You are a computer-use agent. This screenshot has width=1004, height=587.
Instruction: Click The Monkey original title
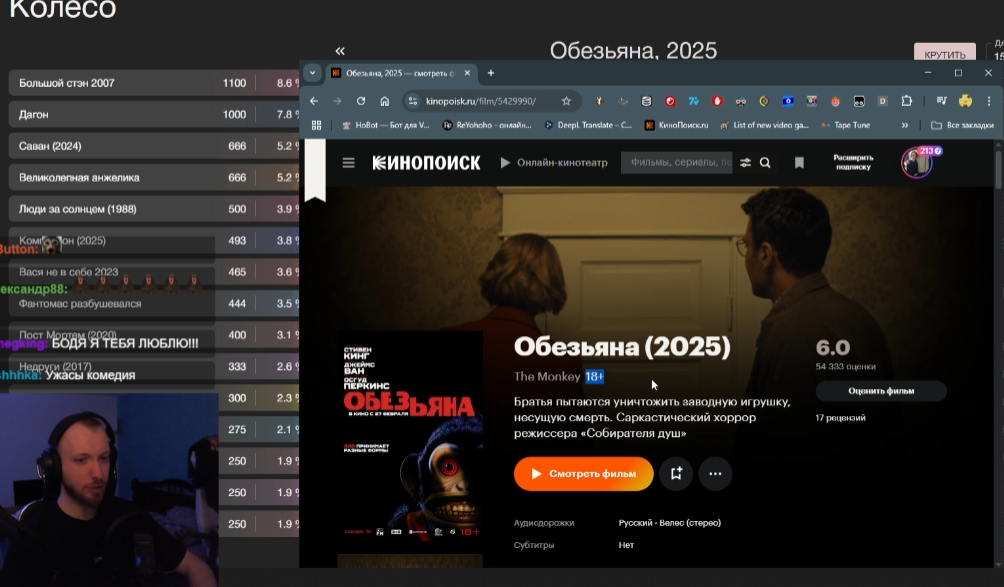click(547, 376)
